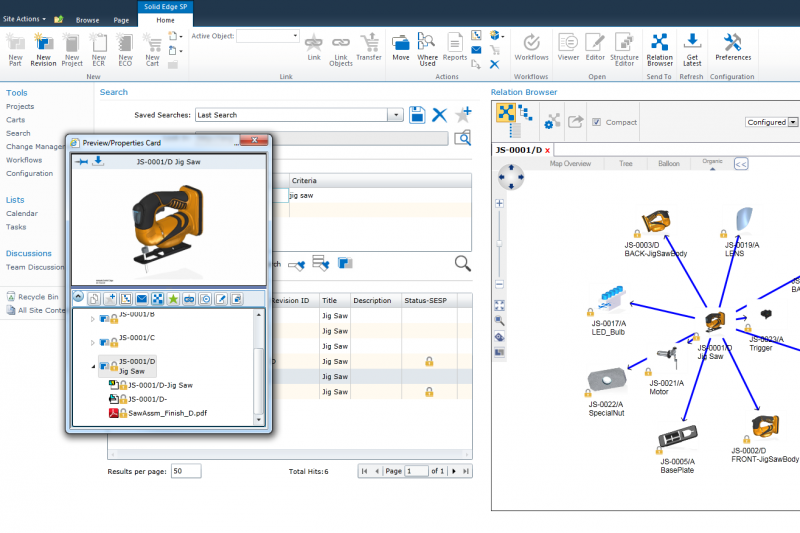Viewport: 800px width, 533px height.
Task: Open the Calendar link under Lists
Action: click(22, 213)
